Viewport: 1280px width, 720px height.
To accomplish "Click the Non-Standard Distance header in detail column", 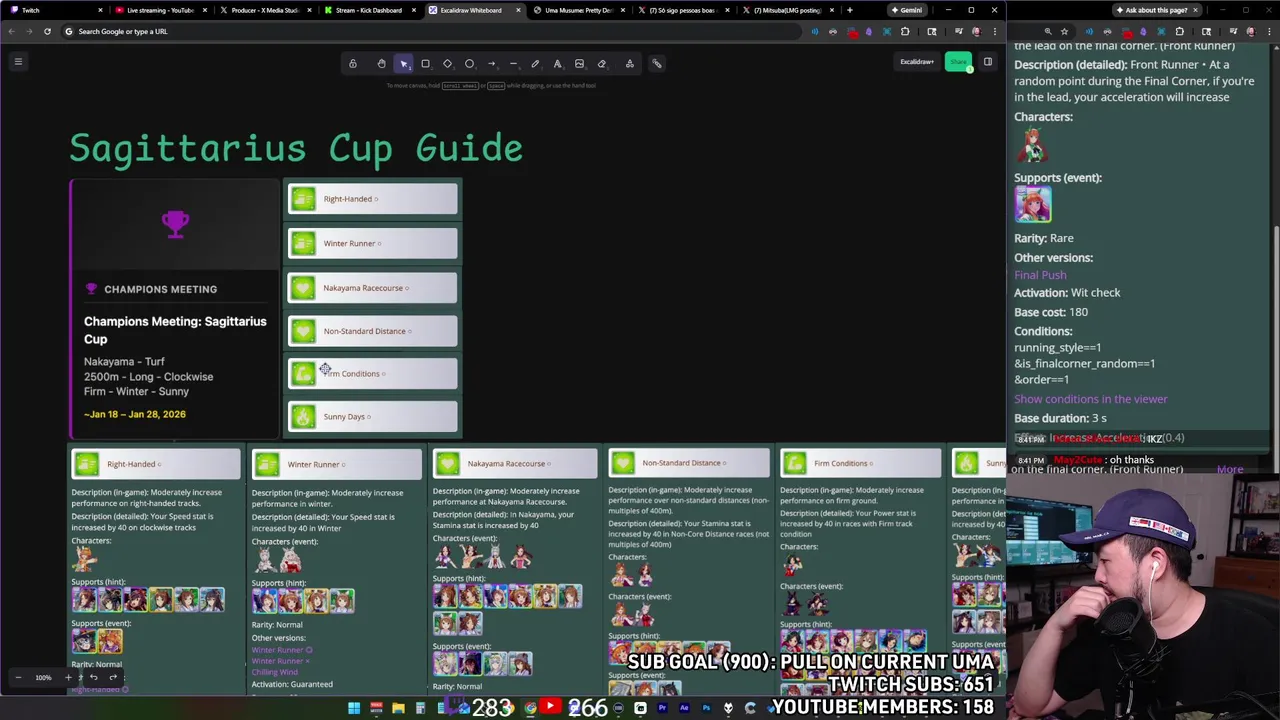I will [x=689, y=463].
